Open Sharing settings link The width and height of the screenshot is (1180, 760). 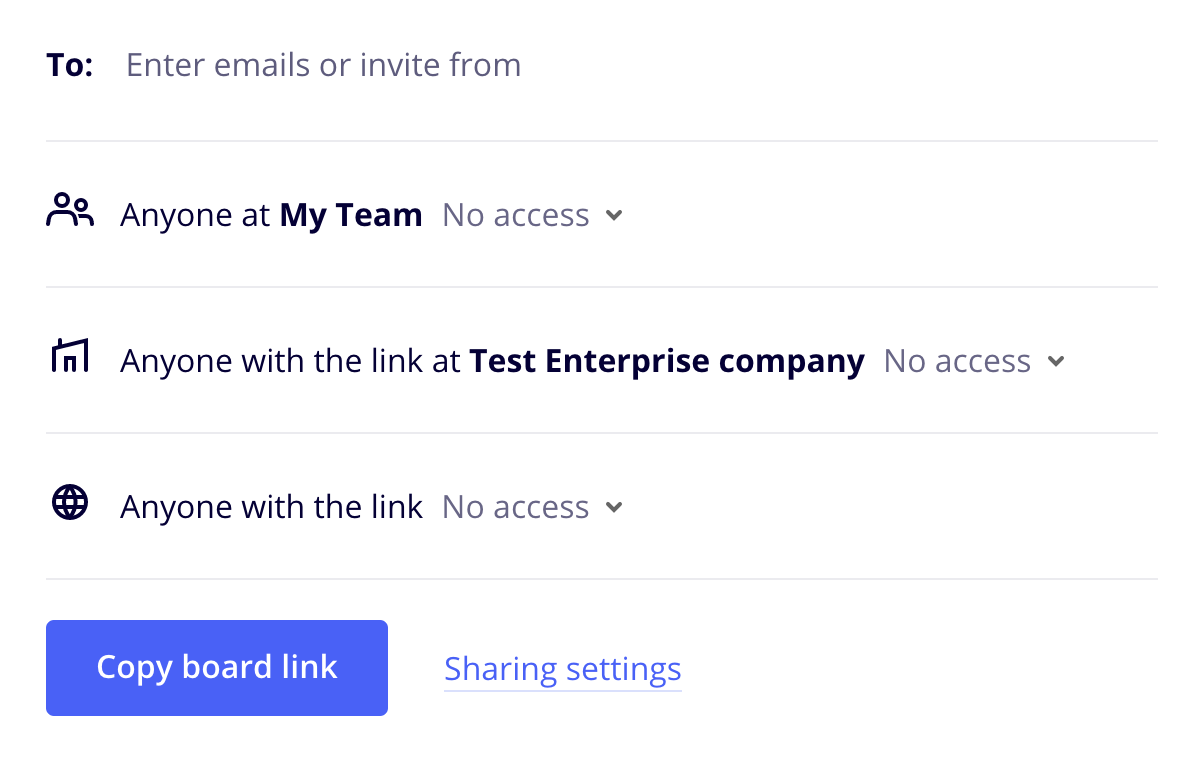click(562, 669)
